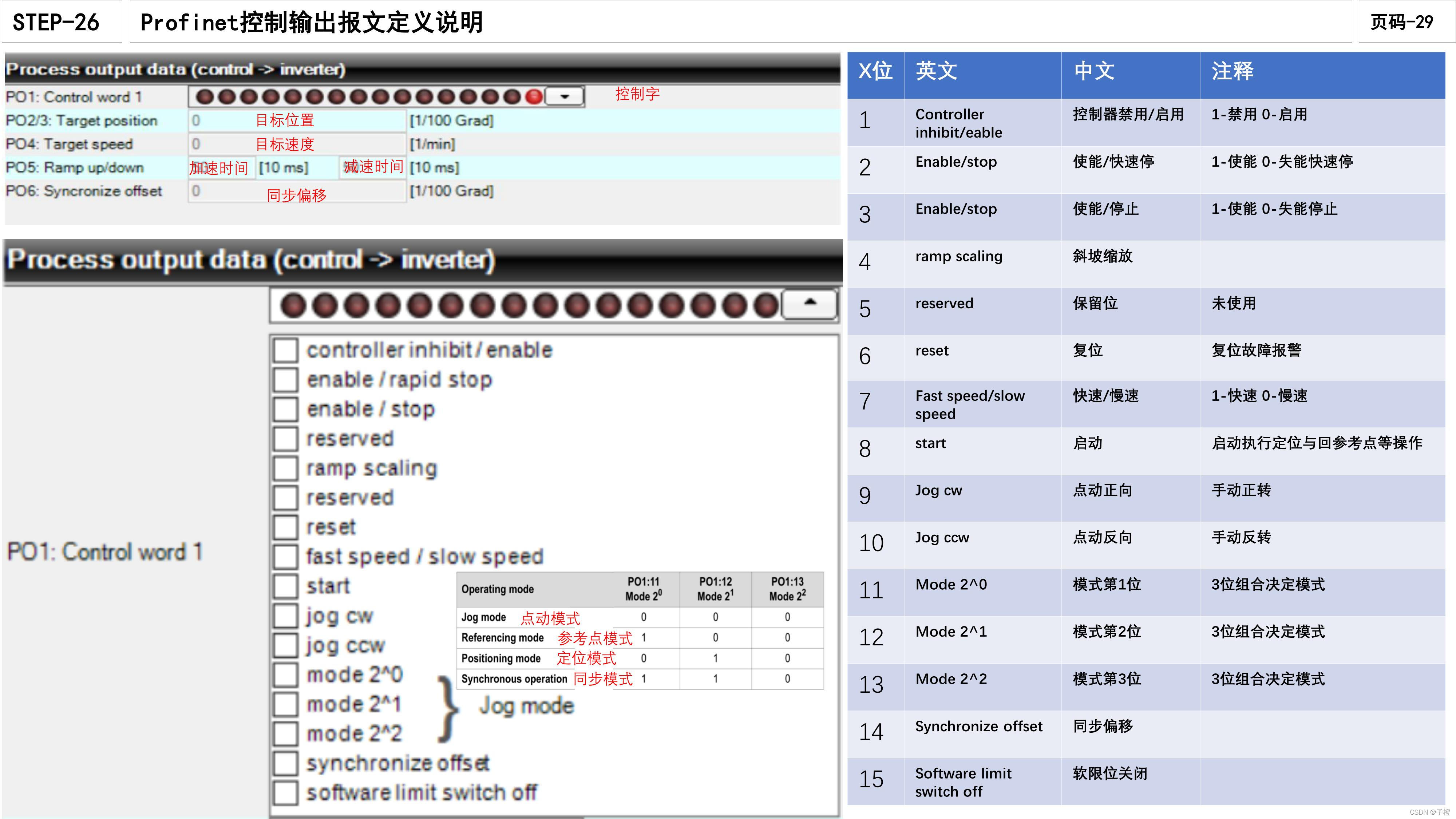This screenshot has width=1456, height=819.
Task: Click the 'Jog mode' row in Operating mode table
Action: click(x=640, y=617)
